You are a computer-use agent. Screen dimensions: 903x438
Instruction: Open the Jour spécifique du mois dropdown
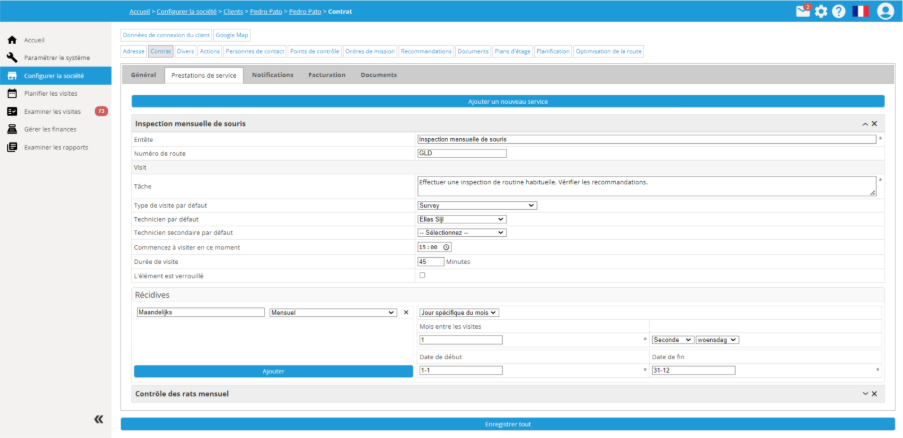click(459, 312)
